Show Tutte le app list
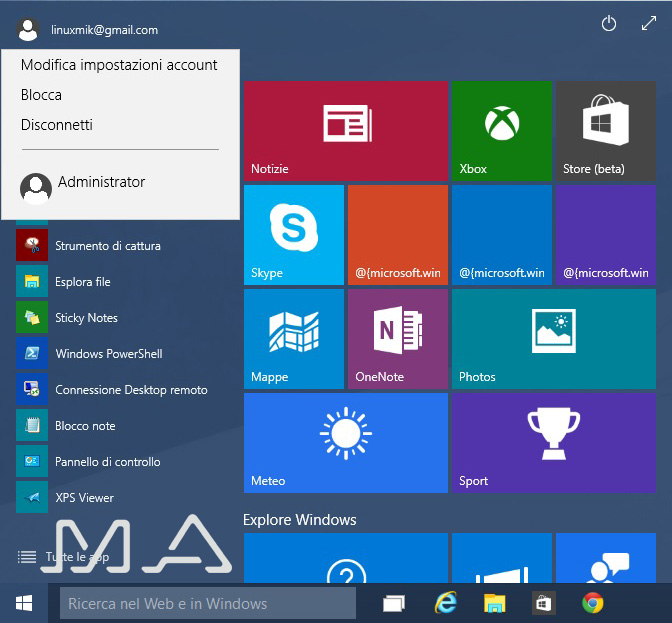The height and width of the screenshot is (623, 672). pos(63,557)
